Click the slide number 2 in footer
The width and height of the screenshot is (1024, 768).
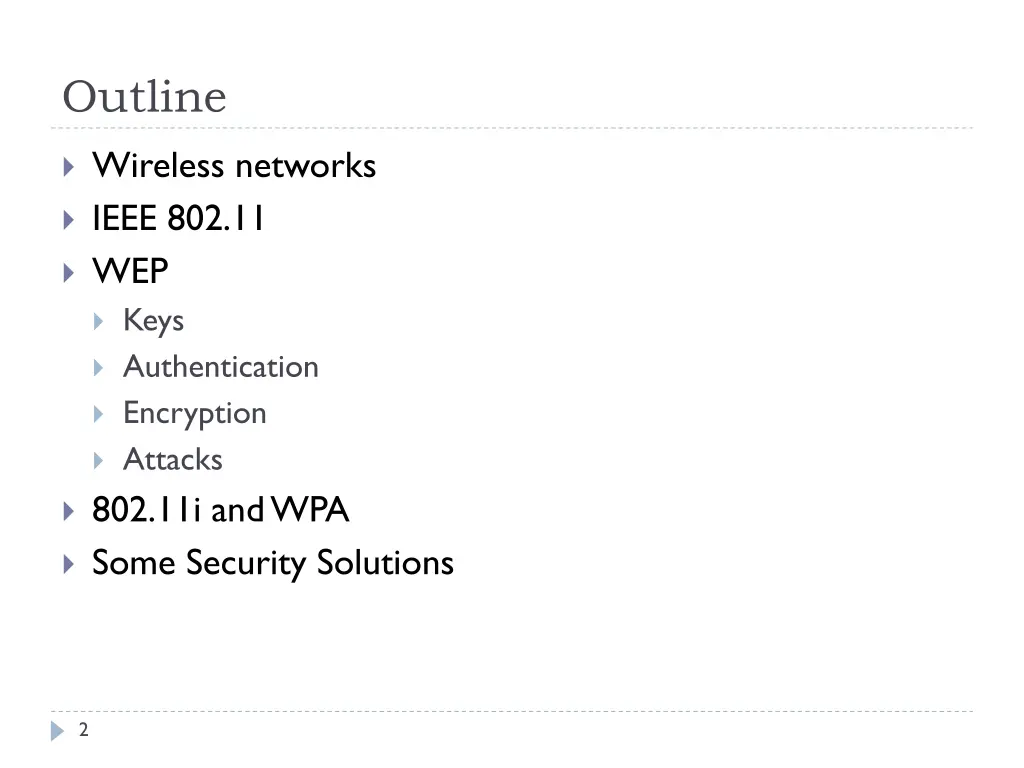[x=84, y=729]
